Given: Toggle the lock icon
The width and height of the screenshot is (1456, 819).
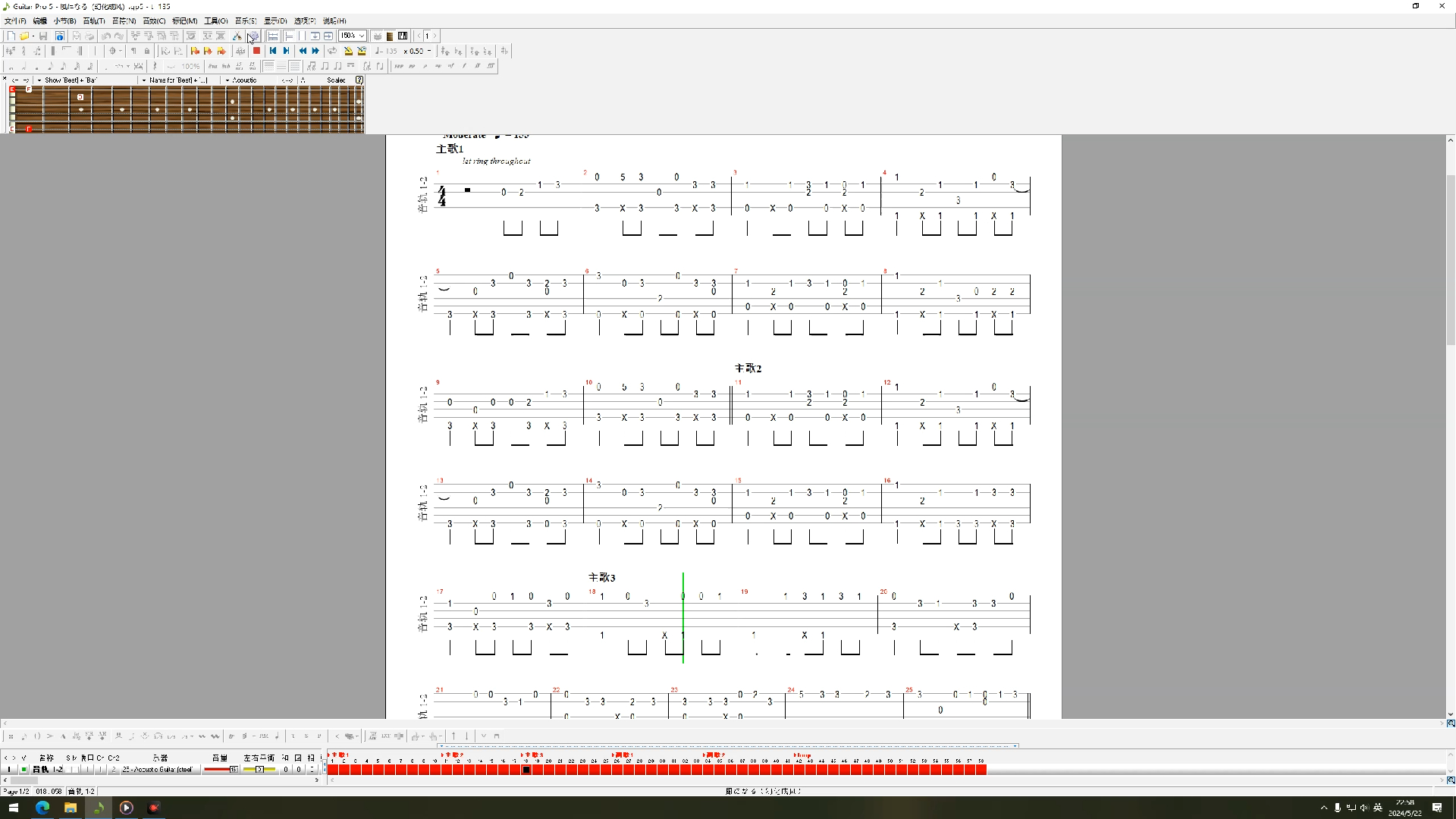Looking at the screenshot, I should tap(146, 51).
